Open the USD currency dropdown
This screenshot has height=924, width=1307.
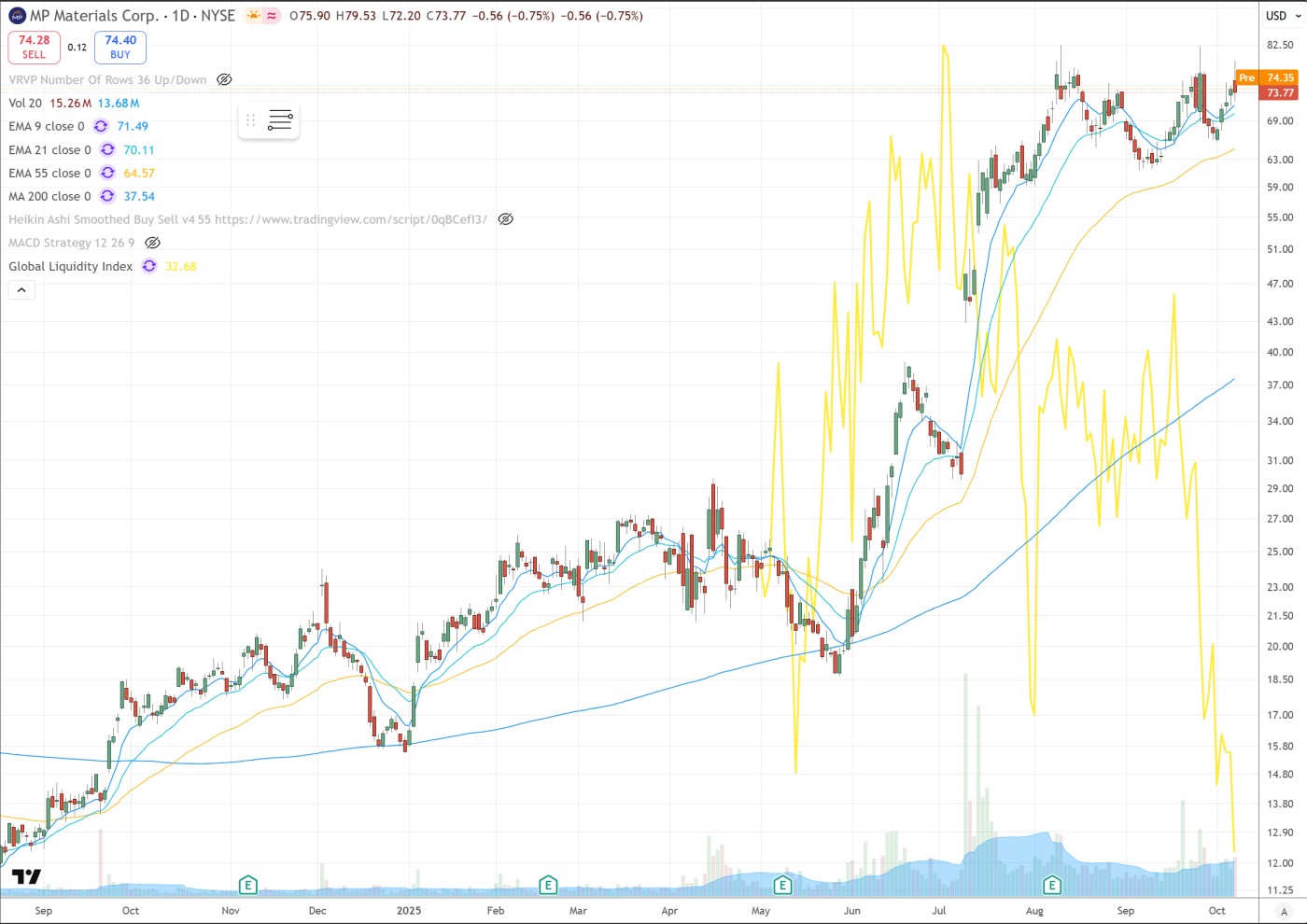click(1283, 16)
